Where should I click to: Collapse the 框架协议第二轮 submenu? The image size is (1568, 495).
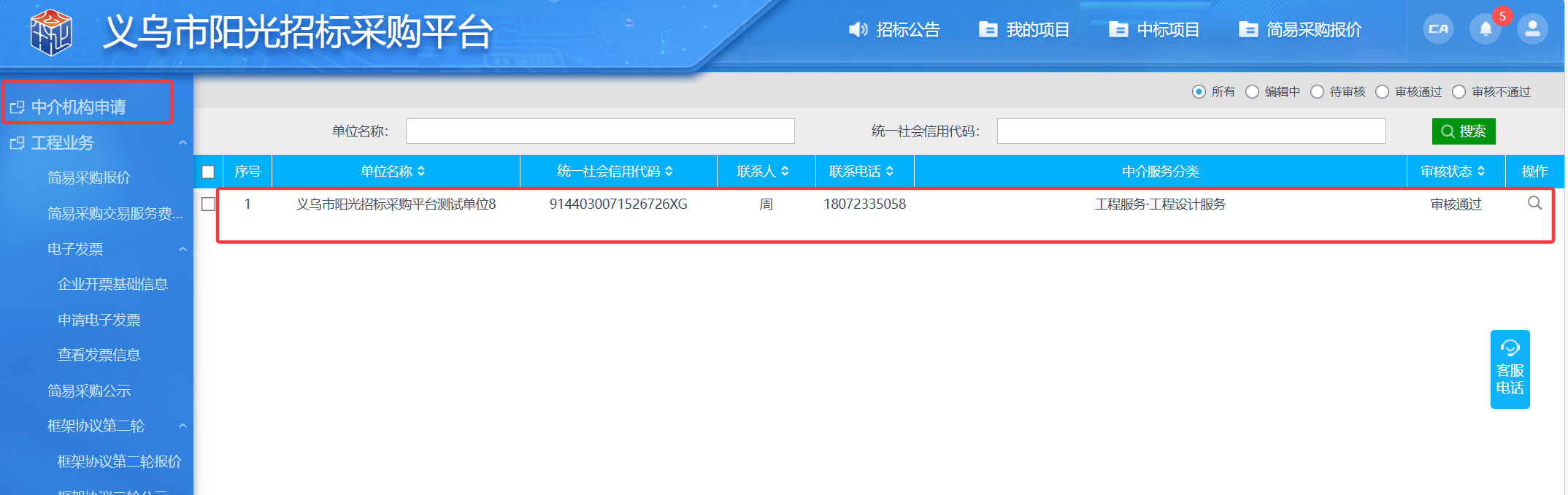tap(182, 426)
